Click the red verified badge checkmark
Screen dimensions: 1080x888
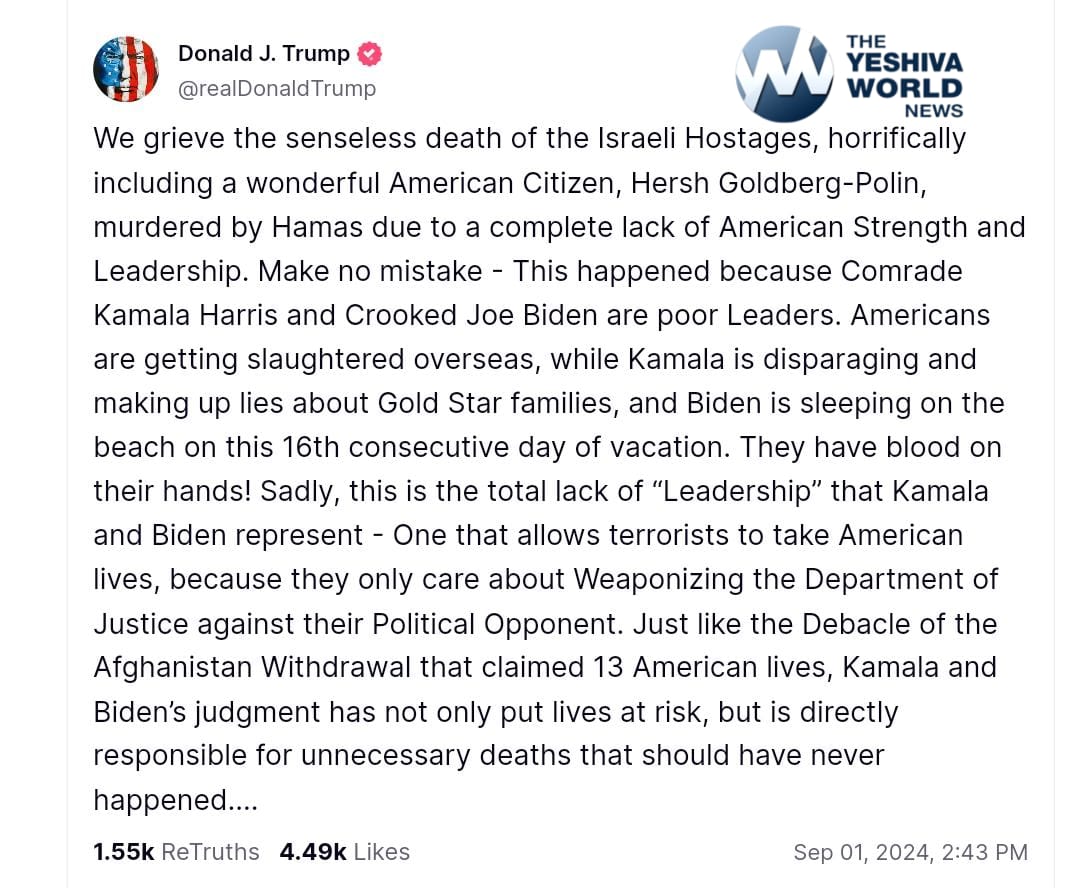coord(370,54)
